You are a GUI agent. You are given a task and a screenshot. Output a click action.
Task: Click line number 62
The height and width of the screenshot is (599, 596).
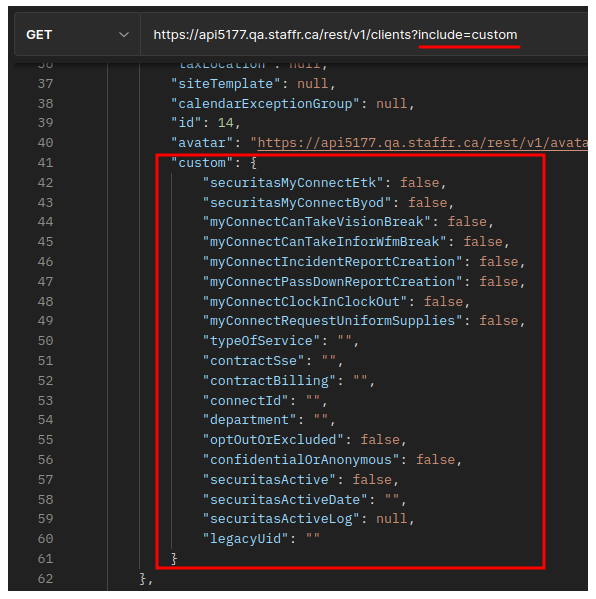[45, 579]
